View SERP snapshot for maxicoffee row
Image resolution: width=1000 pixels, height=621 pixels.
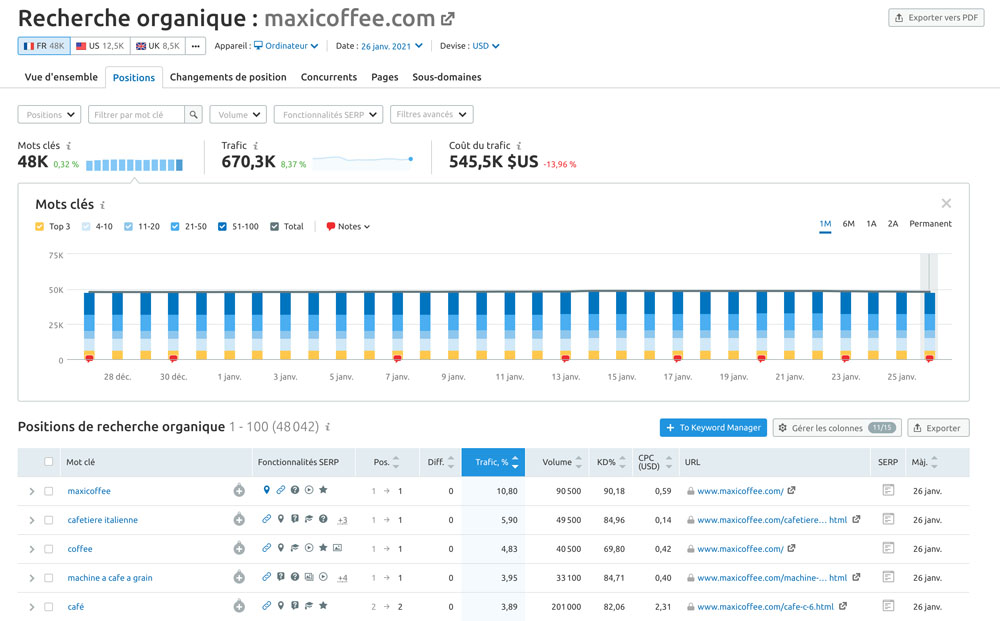tap(888, 490)
